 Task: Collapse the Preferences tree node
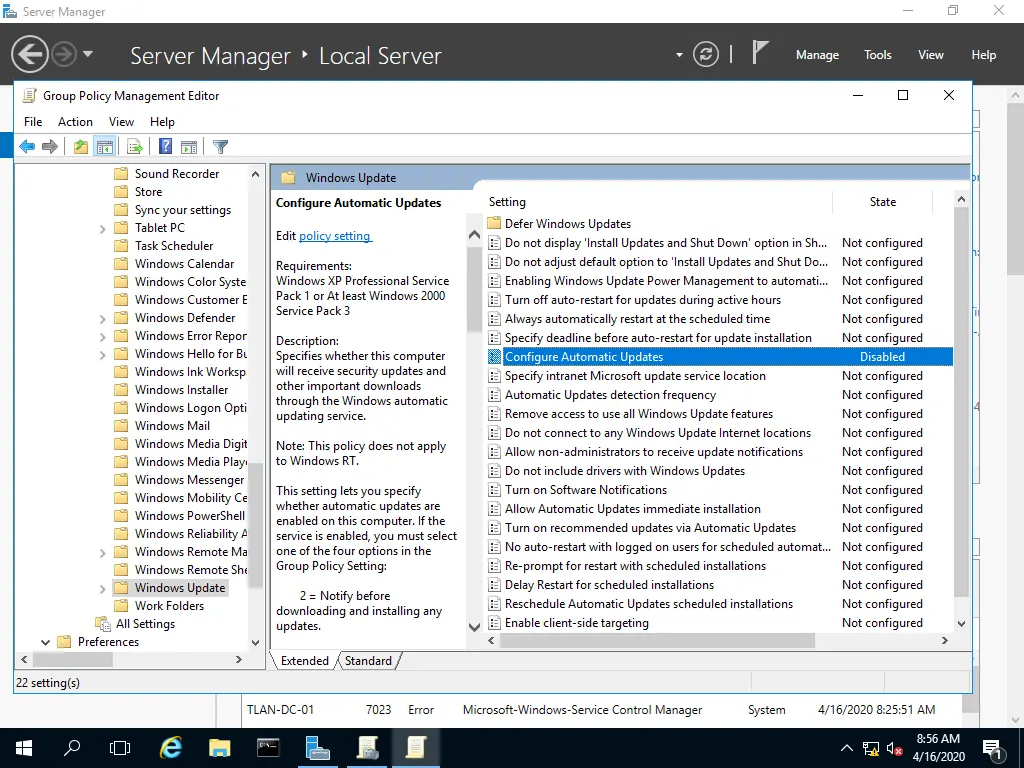[45, 643]
